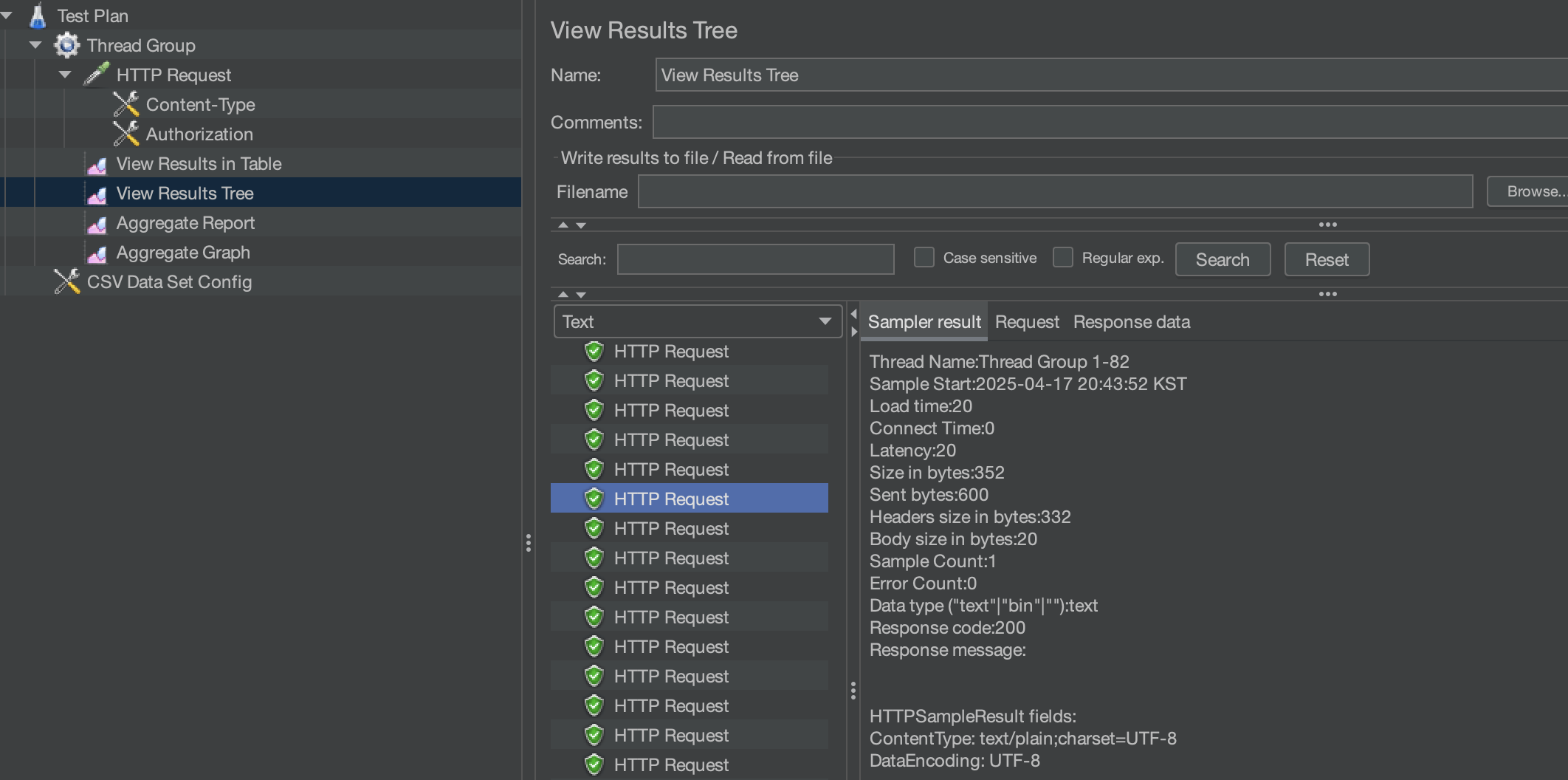Viewport: 1568px width, 780px height.
Task: Click the Aggregate Report listener icon
Action: click(97, 223)
